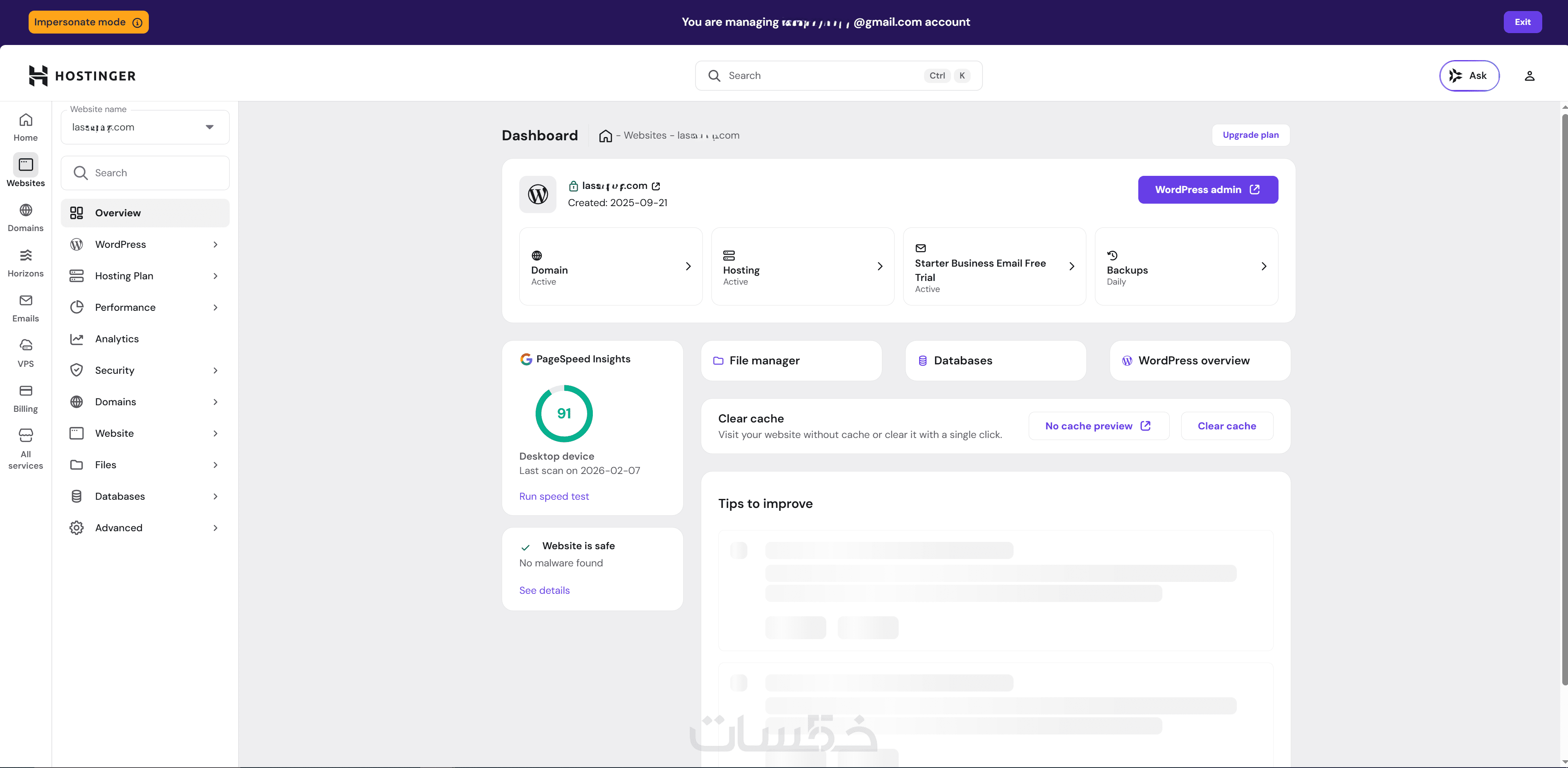Image resolution: width=1568 pixels, height=768 pixels.
Task: Expand the WordPress menu item
Action: [x=145, y=244]
